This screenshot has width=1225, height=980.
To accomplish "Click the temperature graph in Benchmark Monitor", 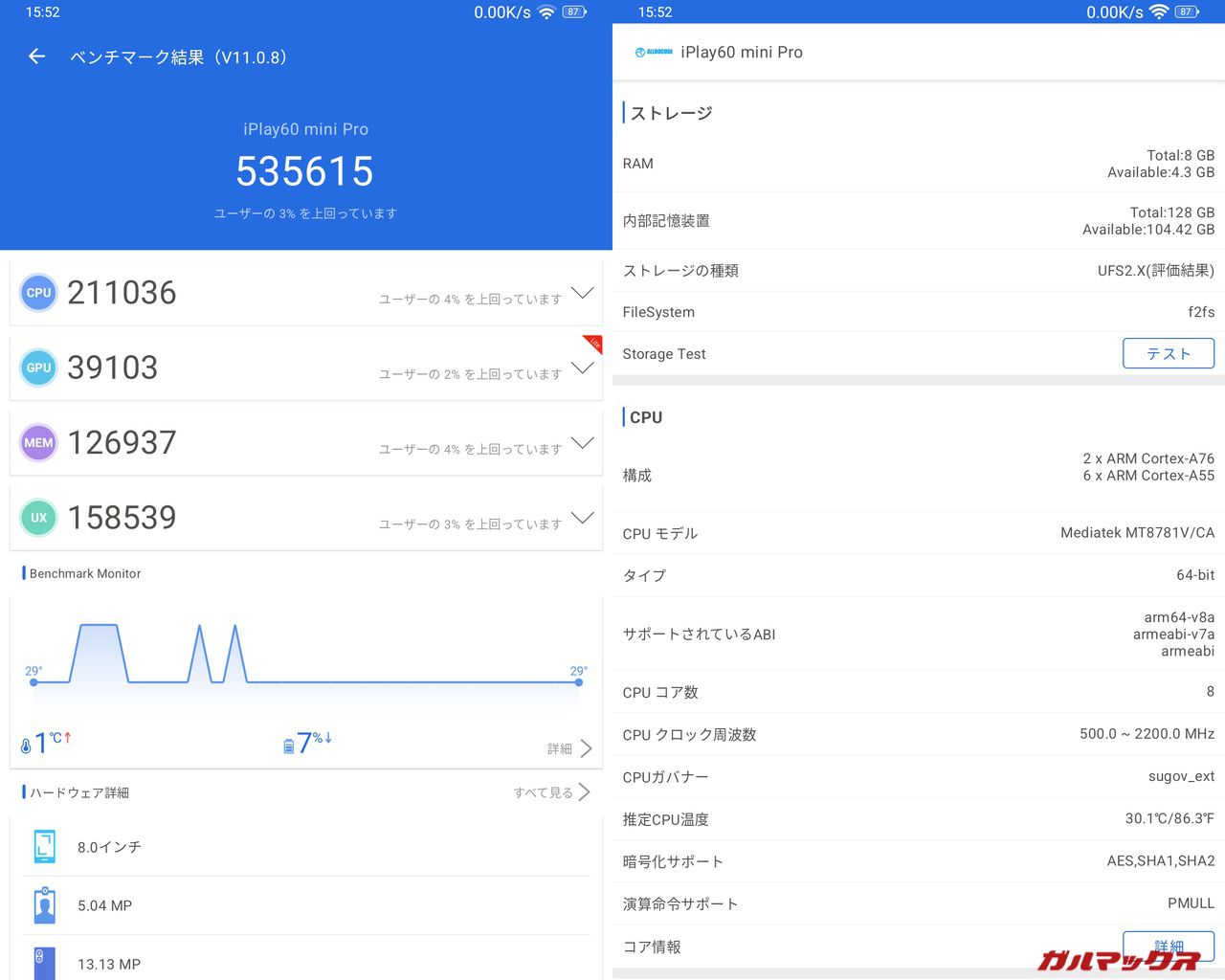I will pyautogui.click(x=306, y=660).
